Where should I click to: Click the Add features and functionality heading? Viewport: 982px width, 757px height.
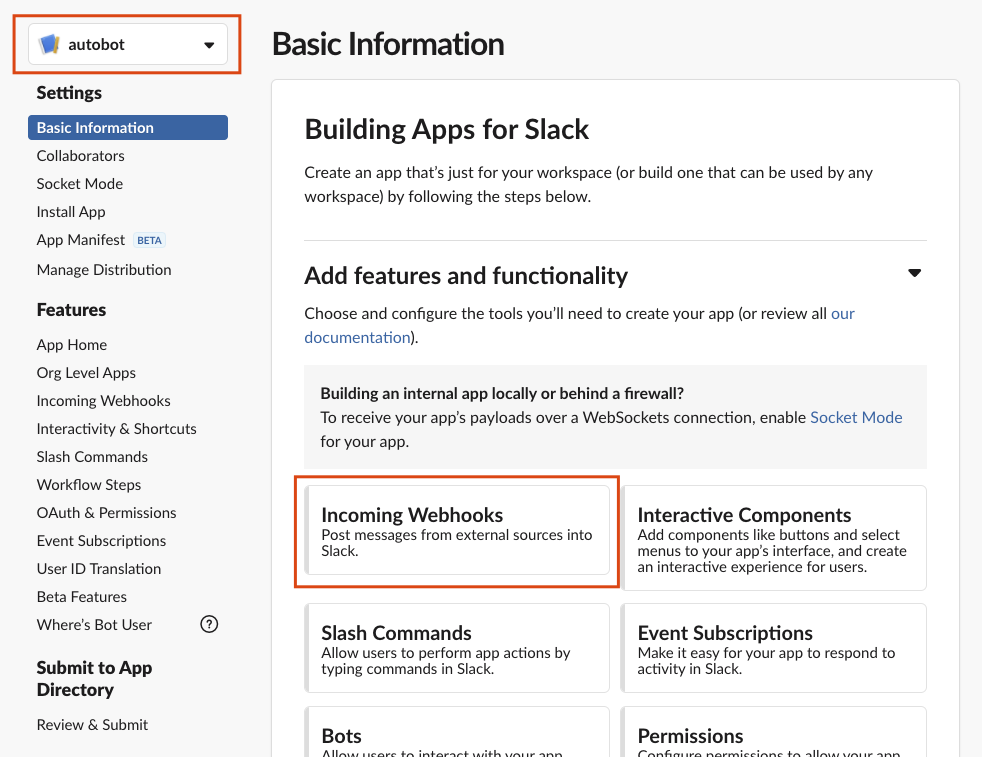[466, 276]
